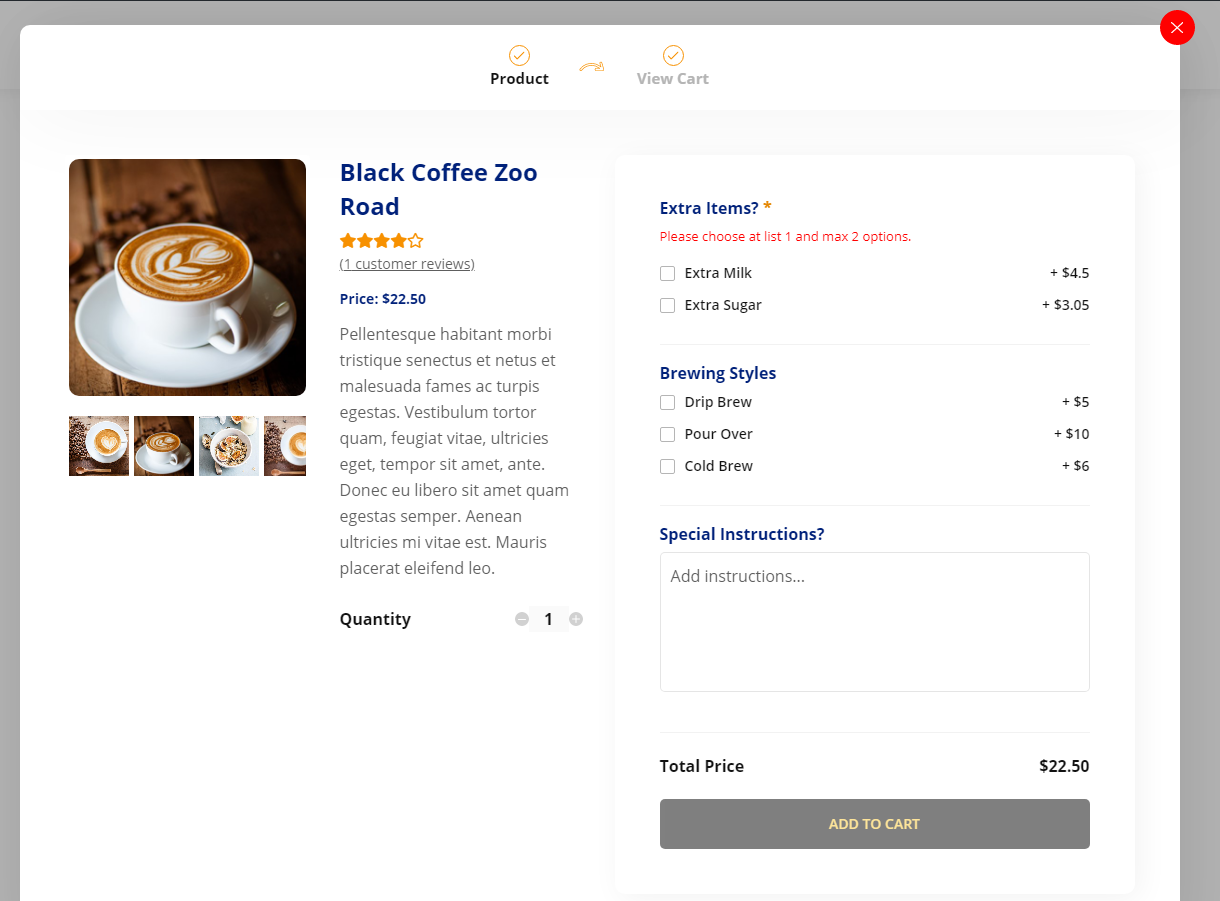
Task: Switch to the View Cart step
Action: [672, 79]
